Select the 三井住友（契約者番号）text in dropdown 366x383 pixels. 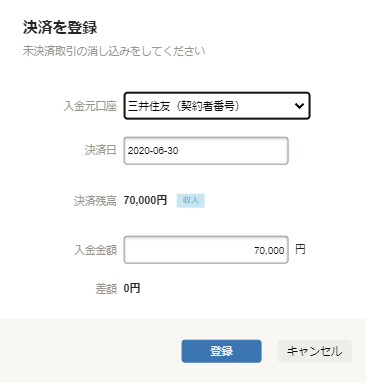[184, 106]
